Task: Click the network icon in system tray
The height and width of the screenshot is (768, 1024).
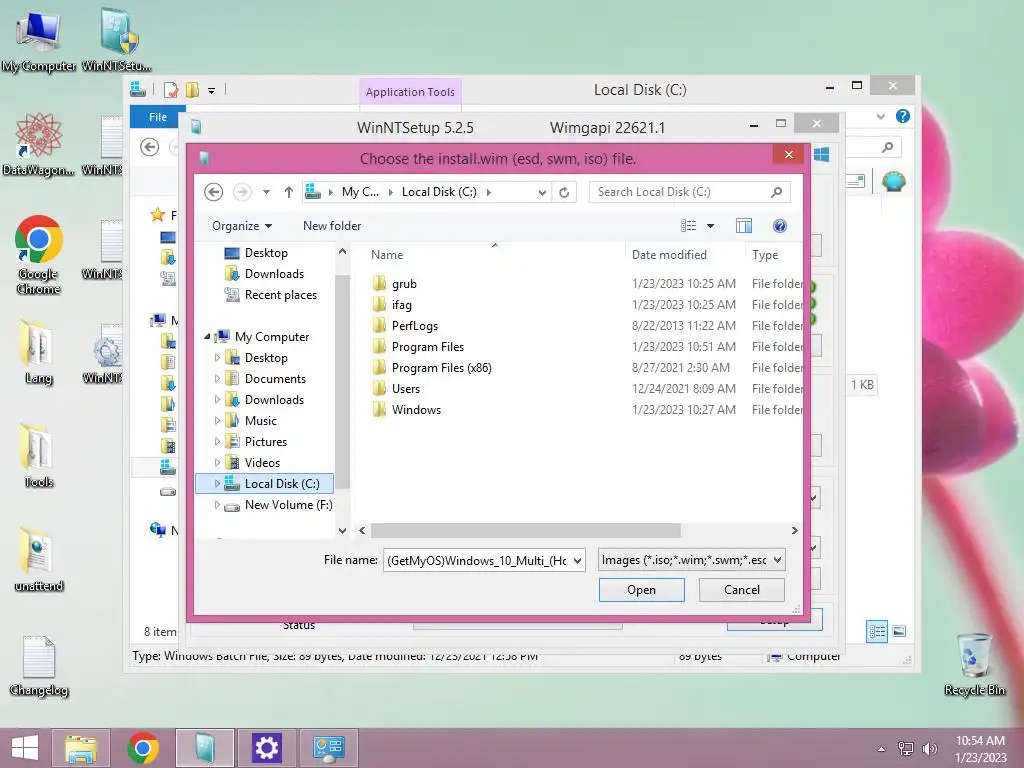Action: [x=906, y=749]
